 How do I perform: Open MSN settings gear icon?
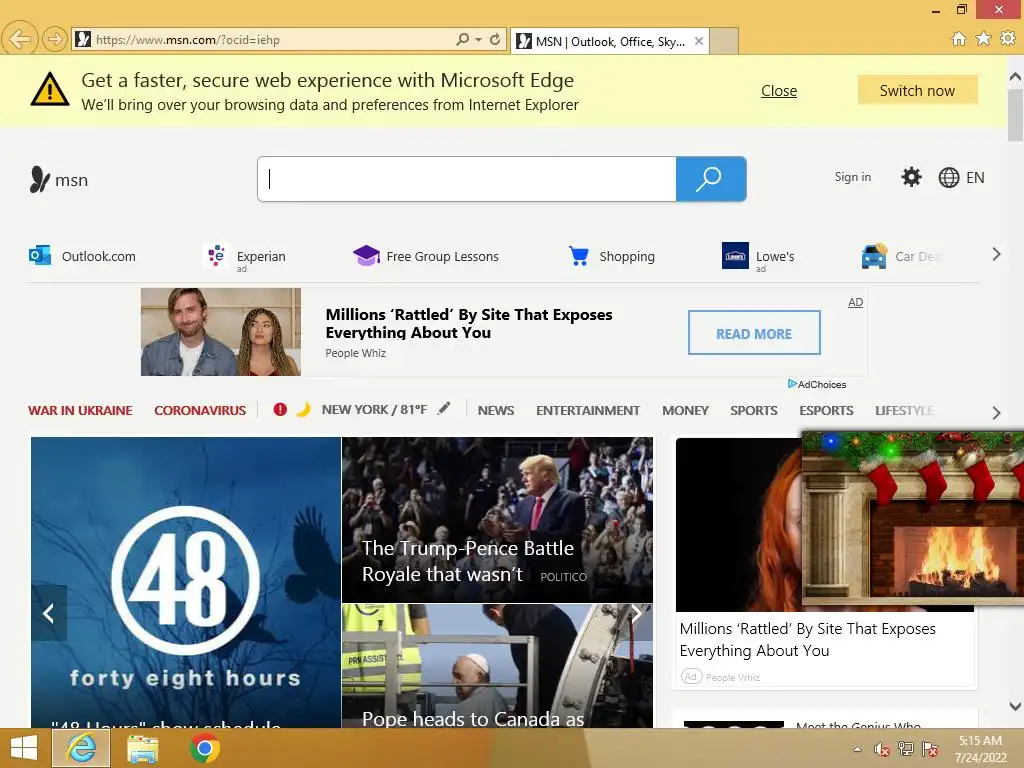point(911,177)
